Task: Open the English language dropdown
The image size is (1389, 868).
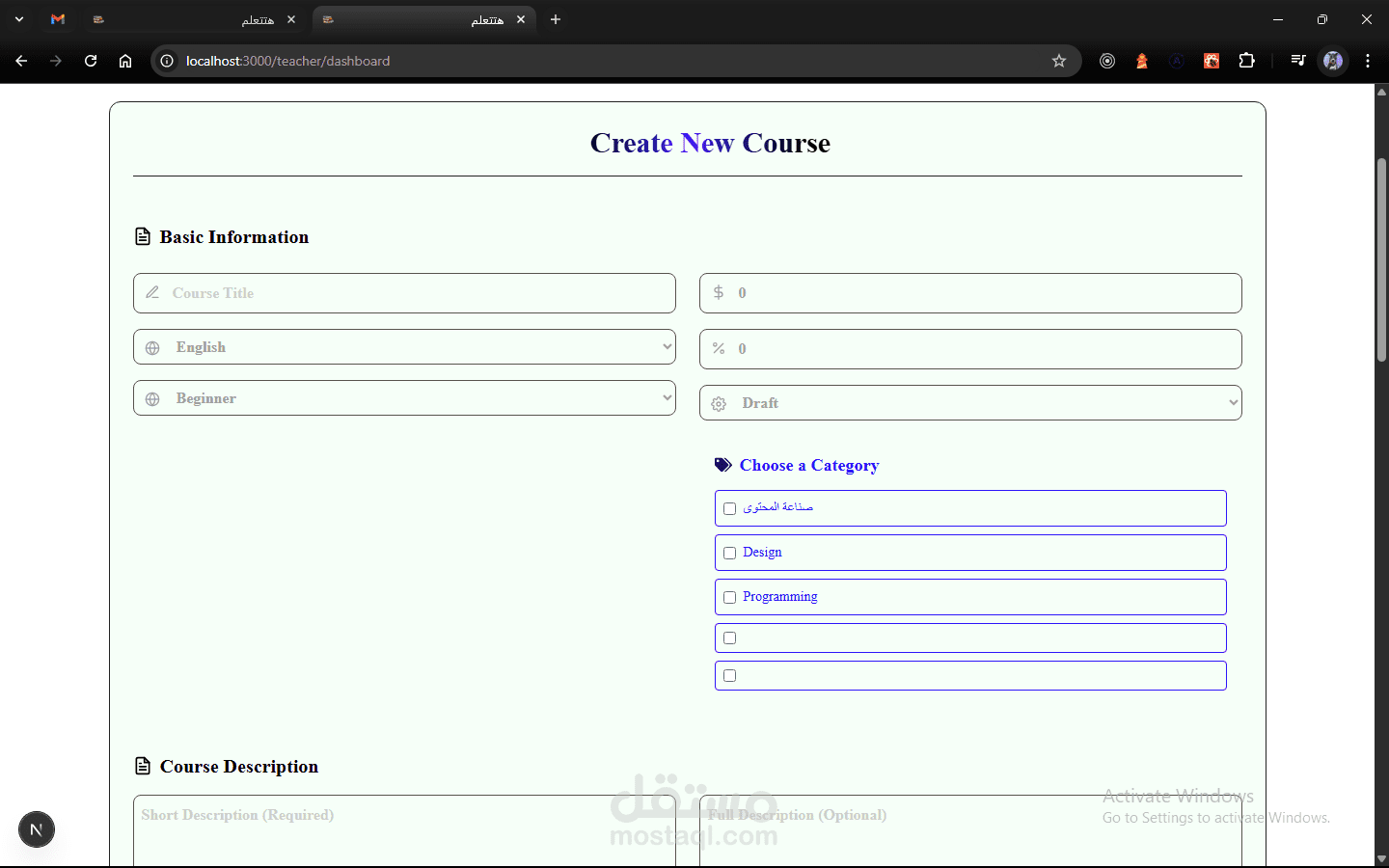Action: click(x=404, y=347)
